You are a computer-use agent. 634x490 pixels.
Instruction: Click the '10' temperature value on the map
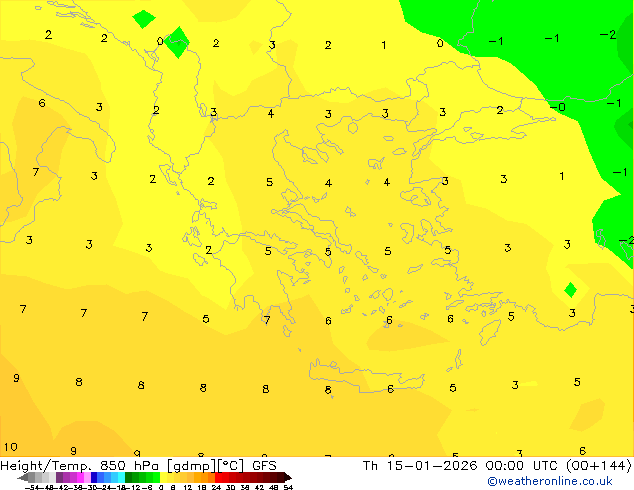11,447
